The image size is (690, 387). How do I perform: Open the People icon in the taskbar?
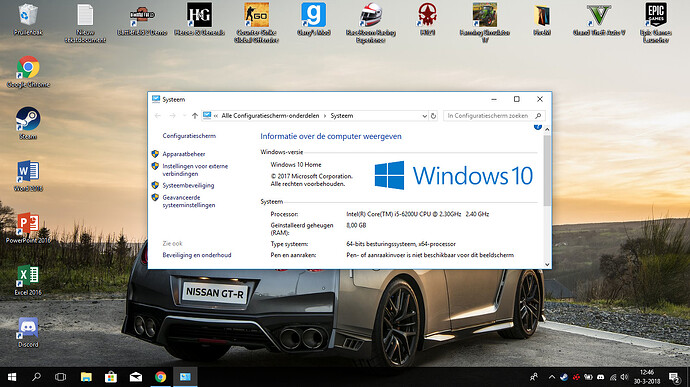[x=534, y=377]
